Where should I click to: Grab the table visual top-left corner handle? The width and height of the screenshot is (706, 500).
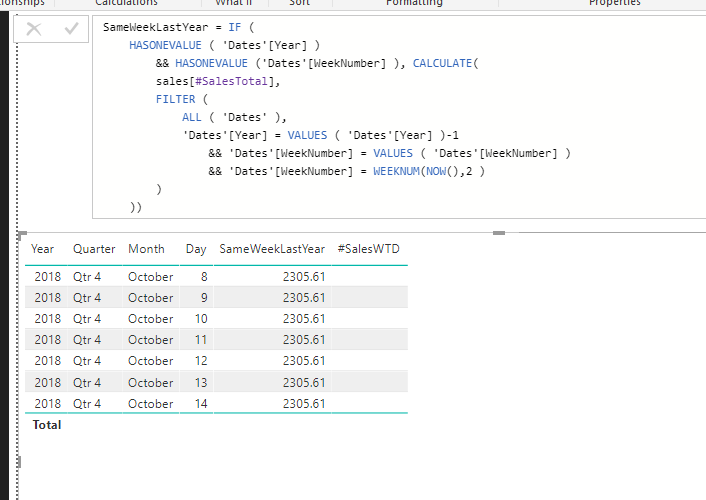pyautogui.click(x=22, y=235)
